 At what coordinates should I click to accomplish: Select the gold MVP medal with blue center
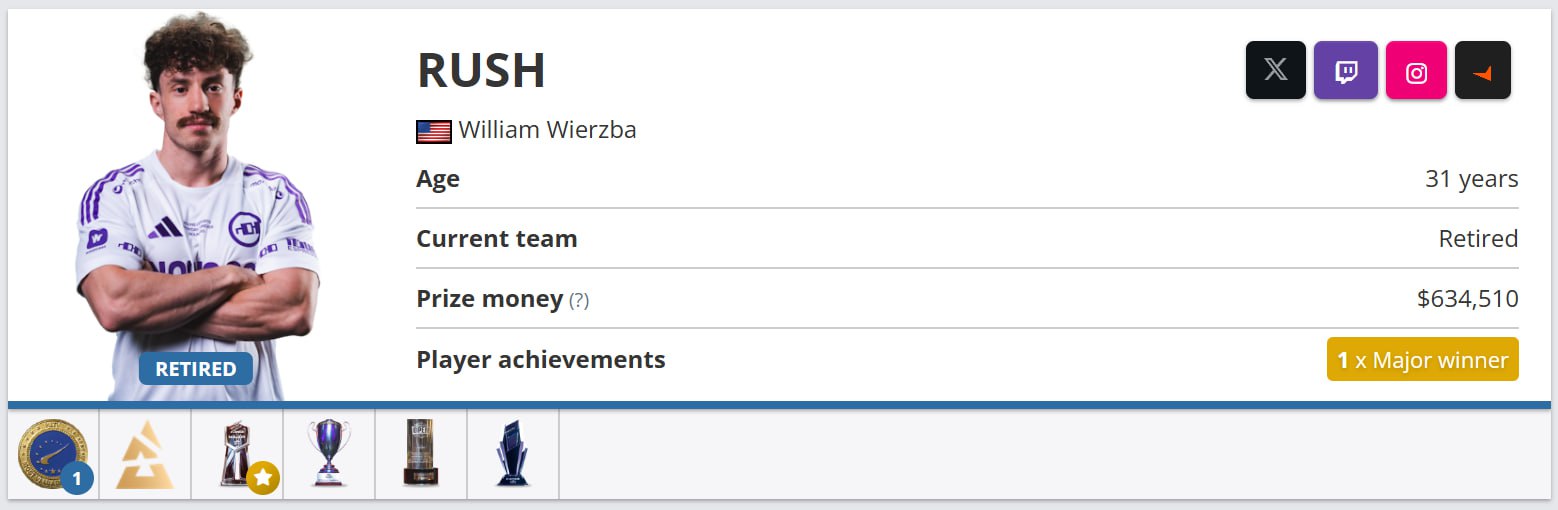click(53, 454)
